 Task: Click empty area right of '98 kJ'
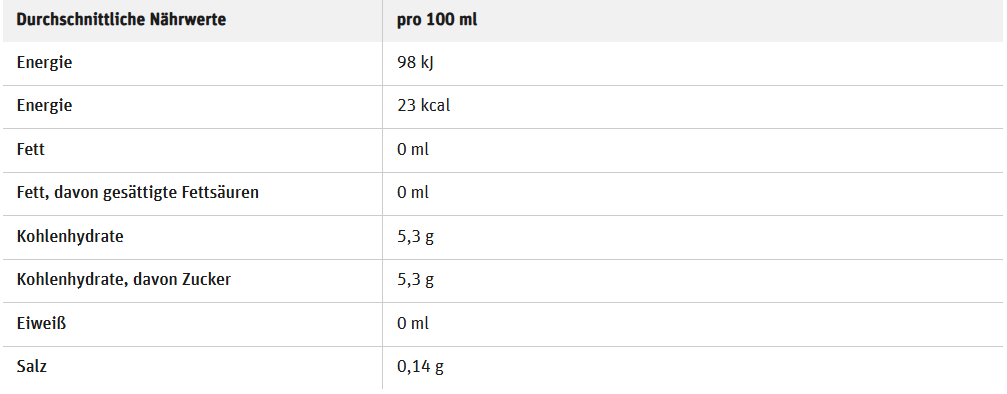(719, 64)
